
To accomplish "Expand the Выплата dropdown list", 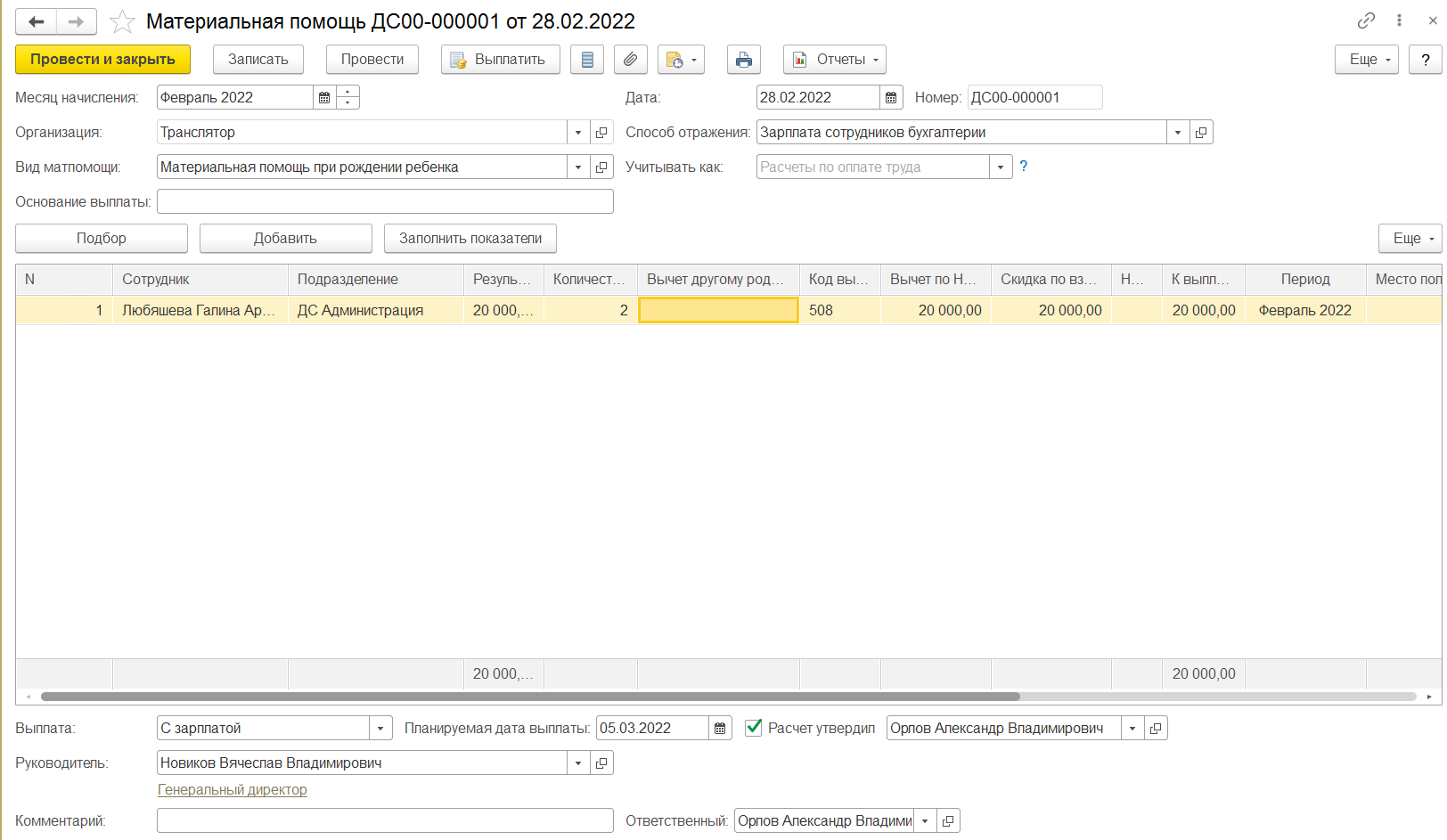I will point(380,729).
